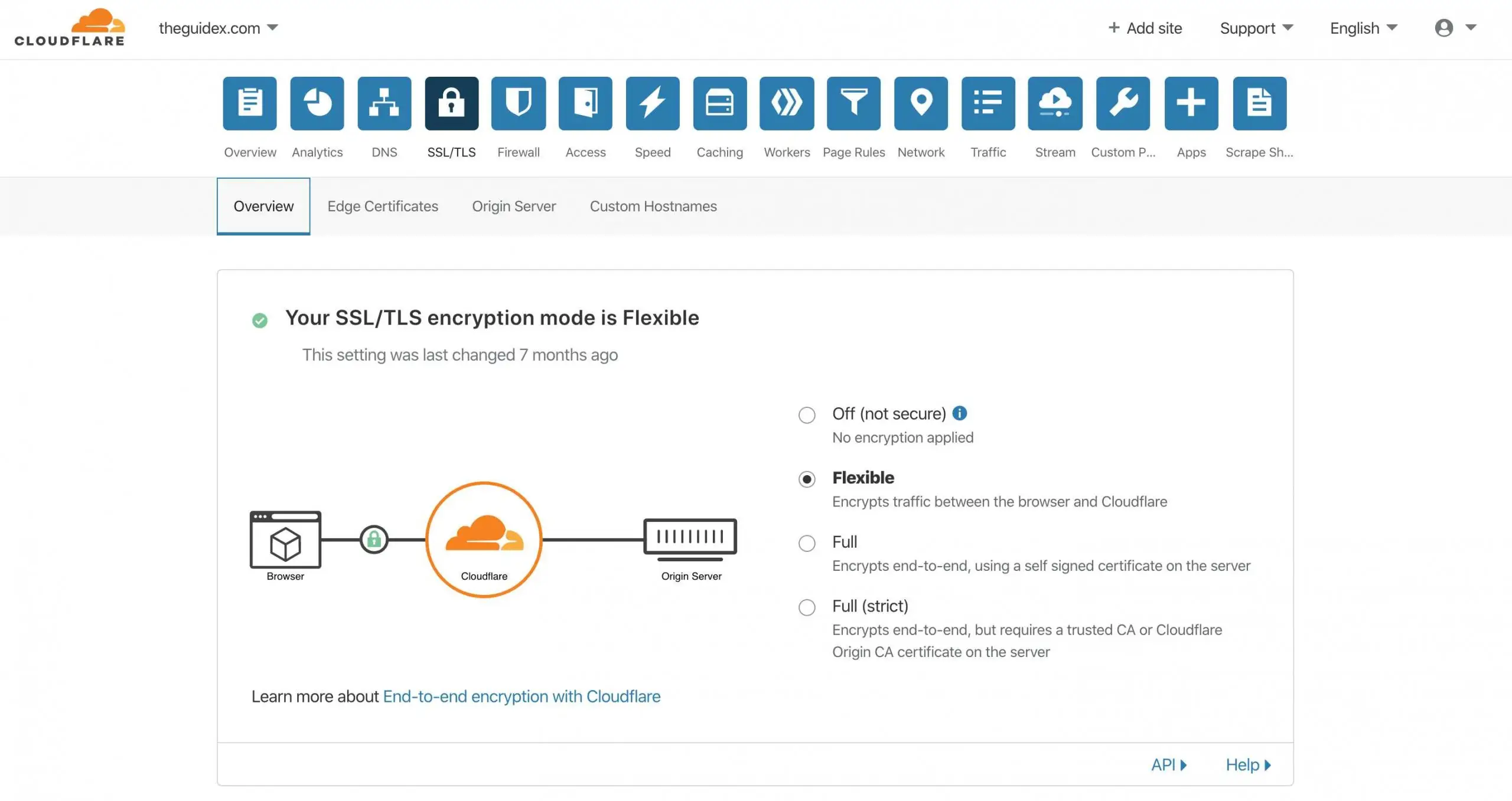Select the Off (not secure) radio button
Screen dimensions: 1512x801
807,415
